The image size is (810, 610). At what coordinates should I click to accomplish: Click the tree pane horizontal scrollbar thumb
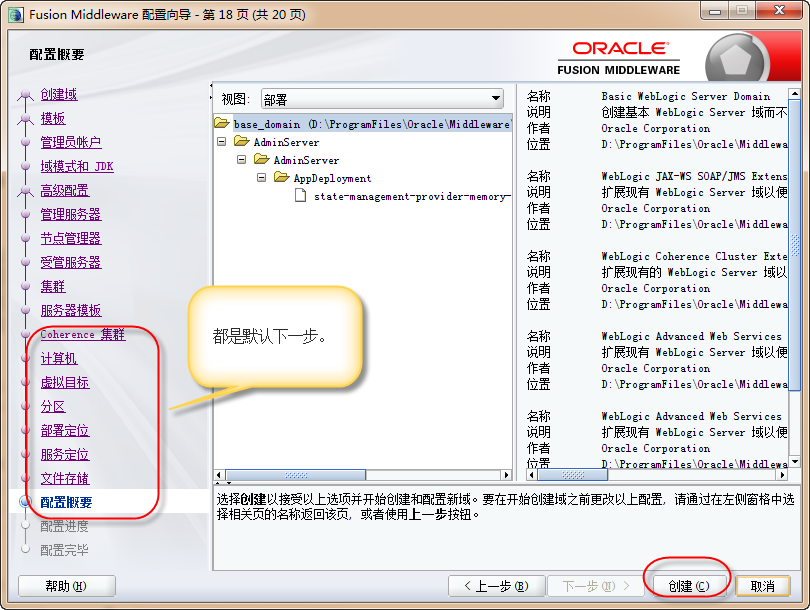[295, 475]
